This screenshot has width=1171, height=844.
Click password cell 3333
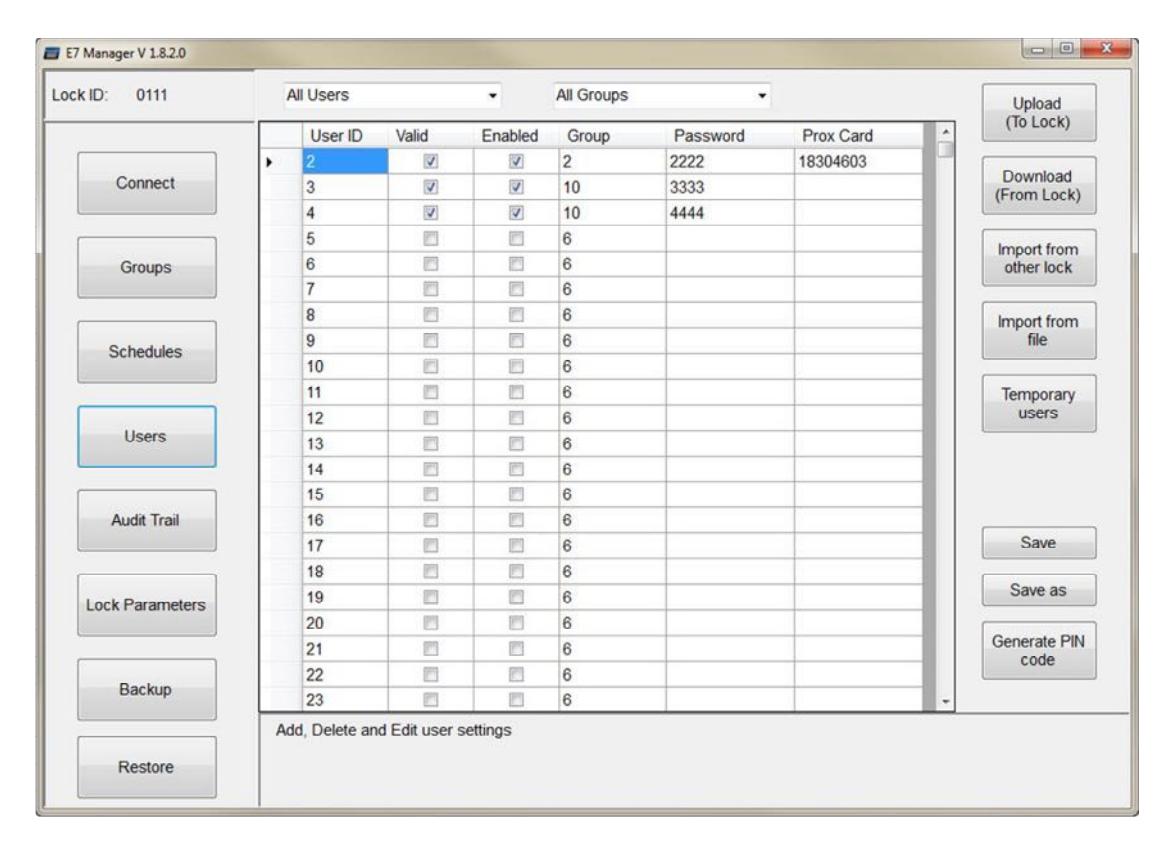coord(730,187)
